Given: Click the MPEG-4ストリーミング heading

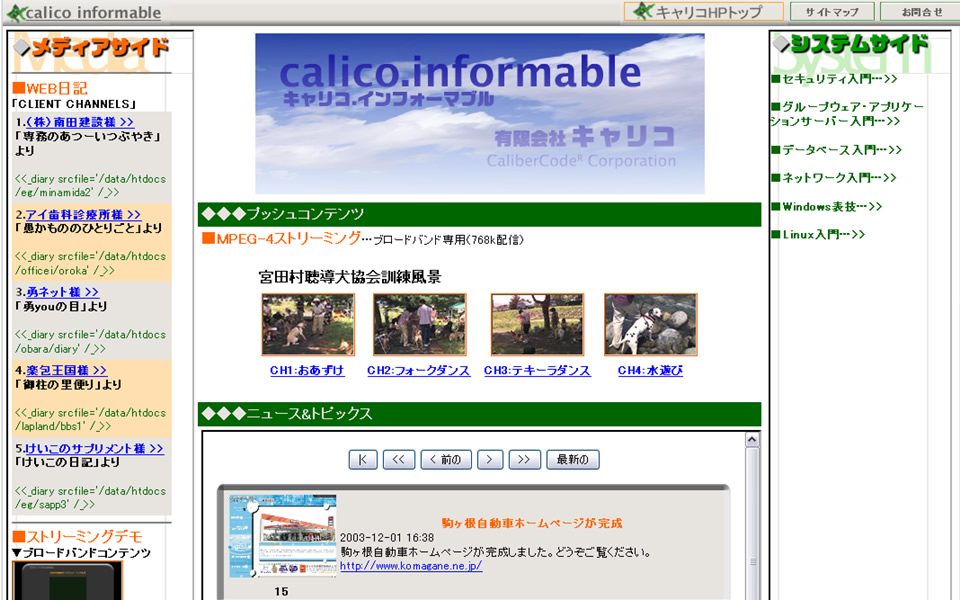Looking at the screenshot, I should click(x=282, y=239).
